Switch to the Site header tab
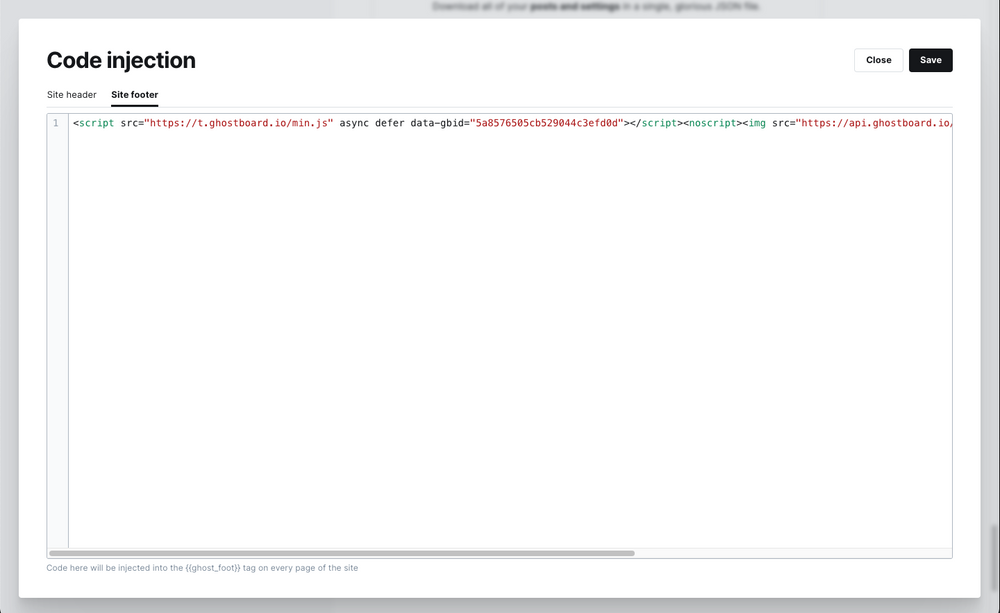 [71, 94]
